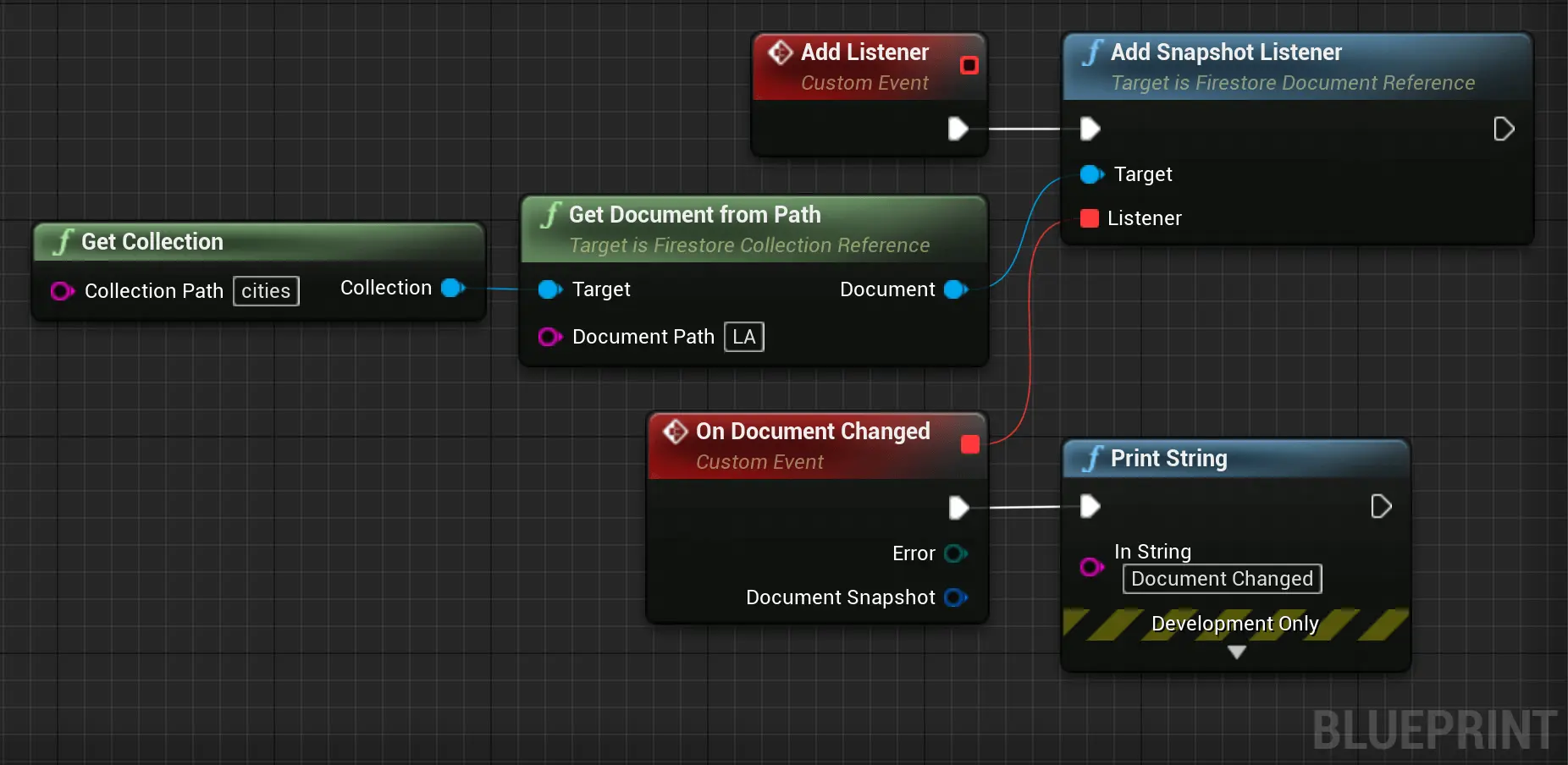Click the Development Only banner label
The height and width of the screenshot is (765, 1568).
1235,624
